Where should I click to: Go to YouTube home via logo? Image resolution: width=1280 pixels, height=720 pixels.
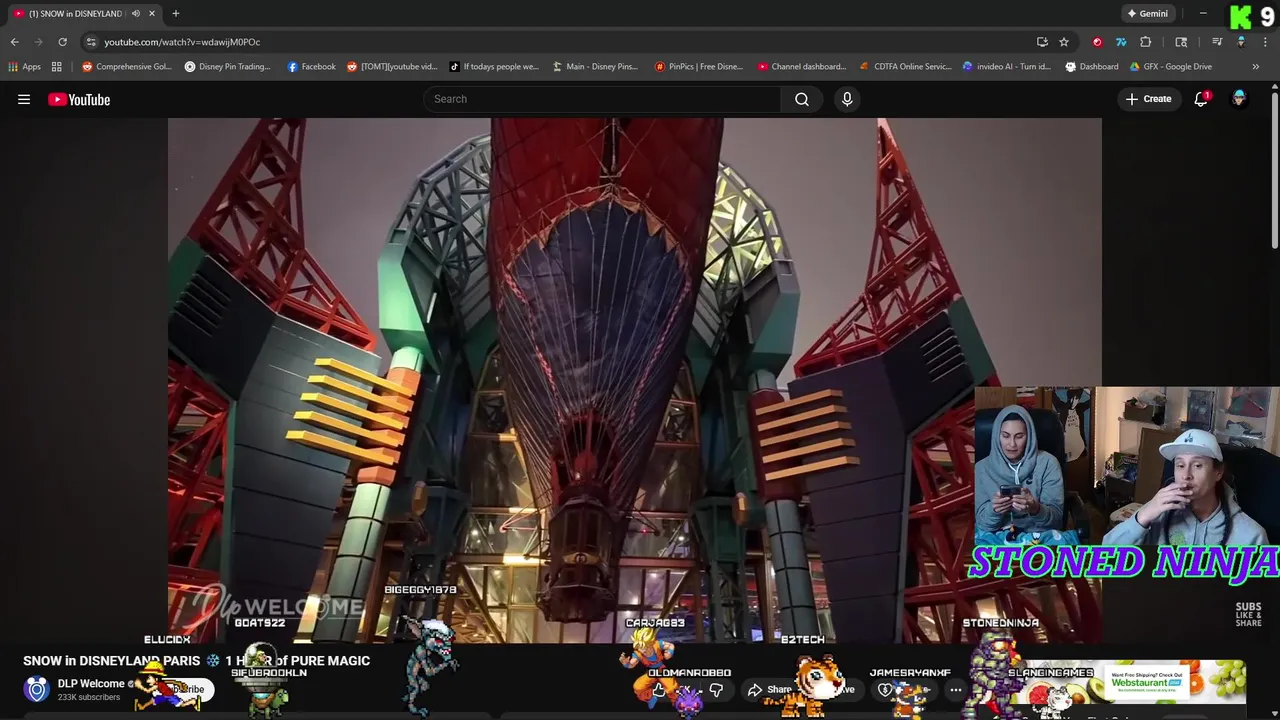click(x=79, y=99)
